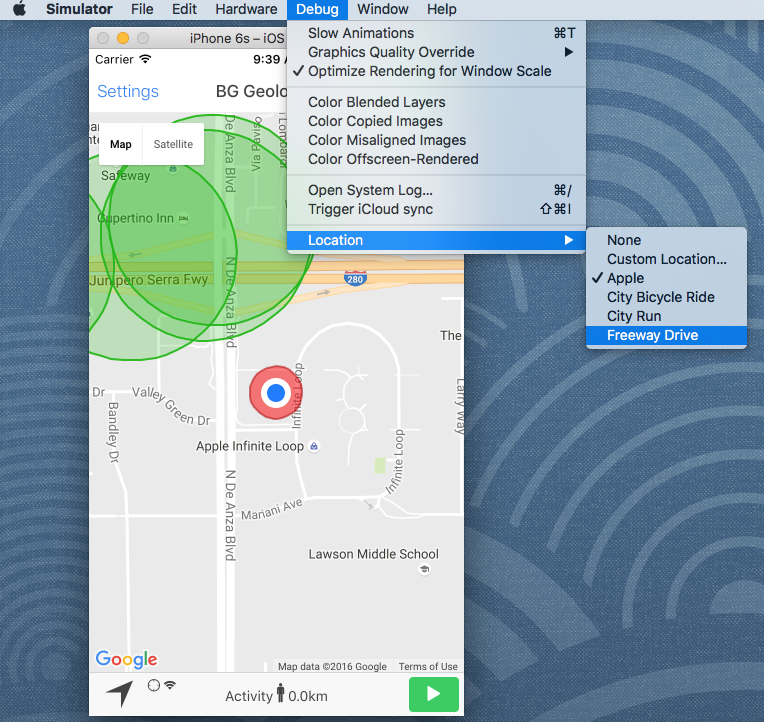Open the Apple menu
Image resolution: width=764 pixels, height=722 pixels.
[x=19, y=9]
